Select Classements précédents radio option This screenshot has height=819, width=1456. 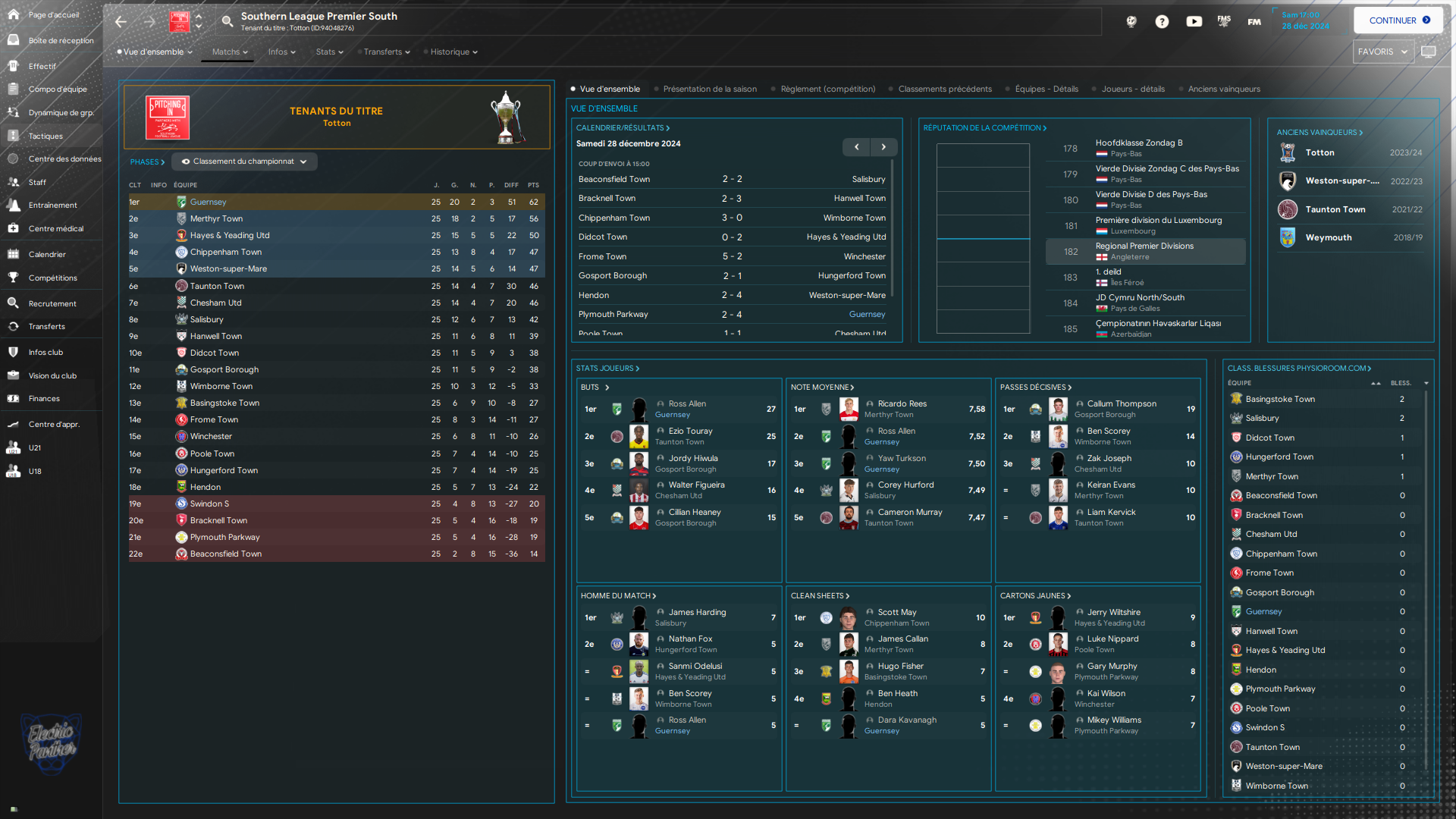pos(944,89)
